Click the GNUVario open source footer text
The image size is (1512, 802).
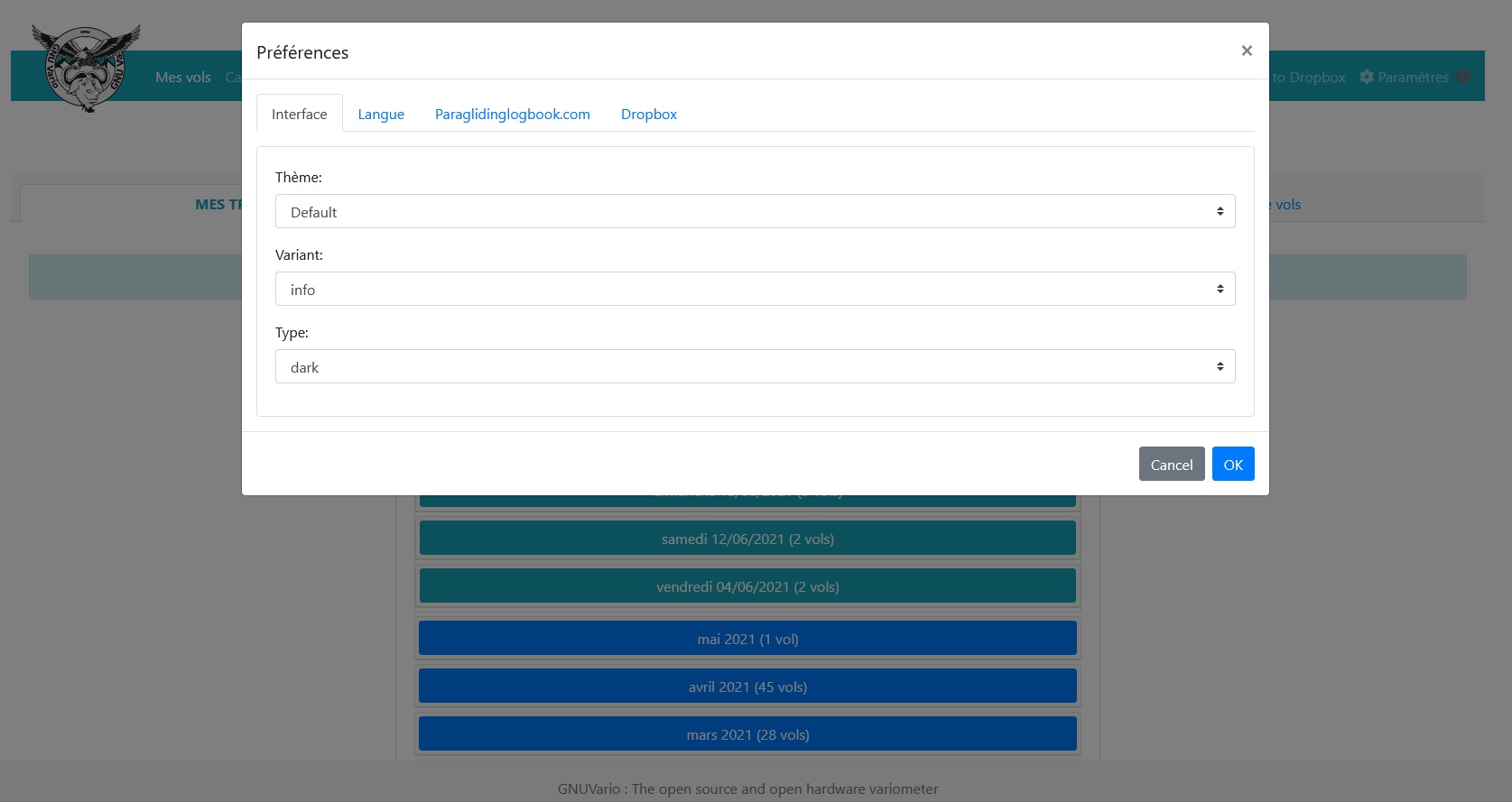[747, 788]
